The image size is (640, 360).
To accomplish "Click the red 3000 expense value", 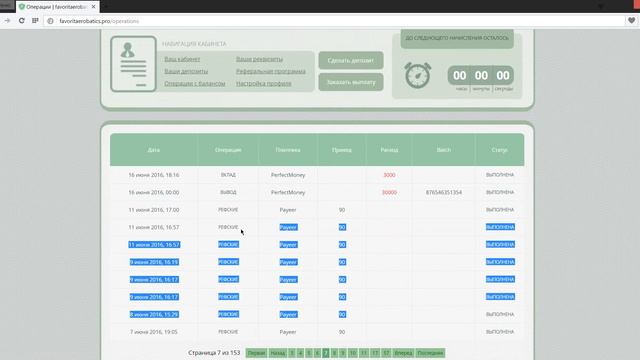I will (389, 175).
